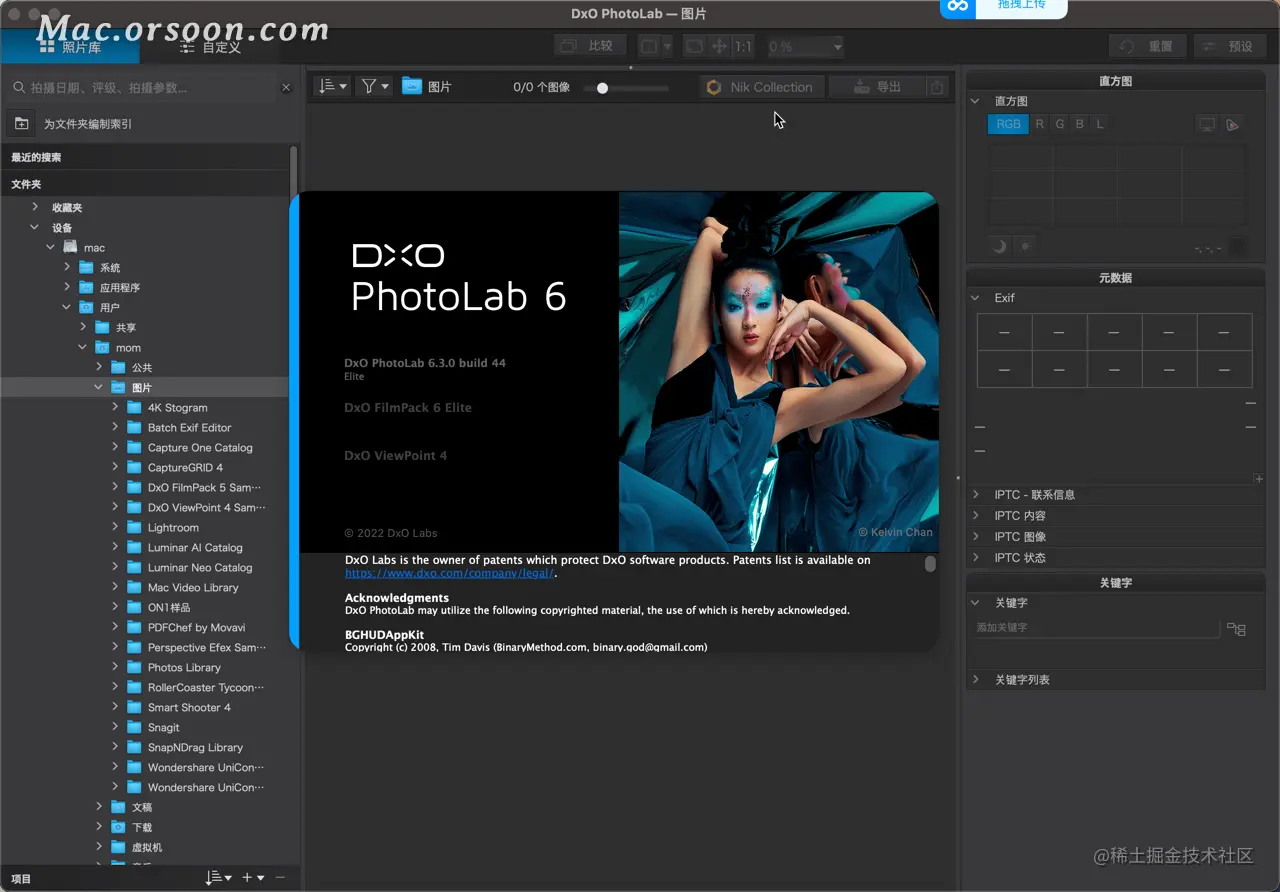Click the 重置 reset button

(1148, 46)
